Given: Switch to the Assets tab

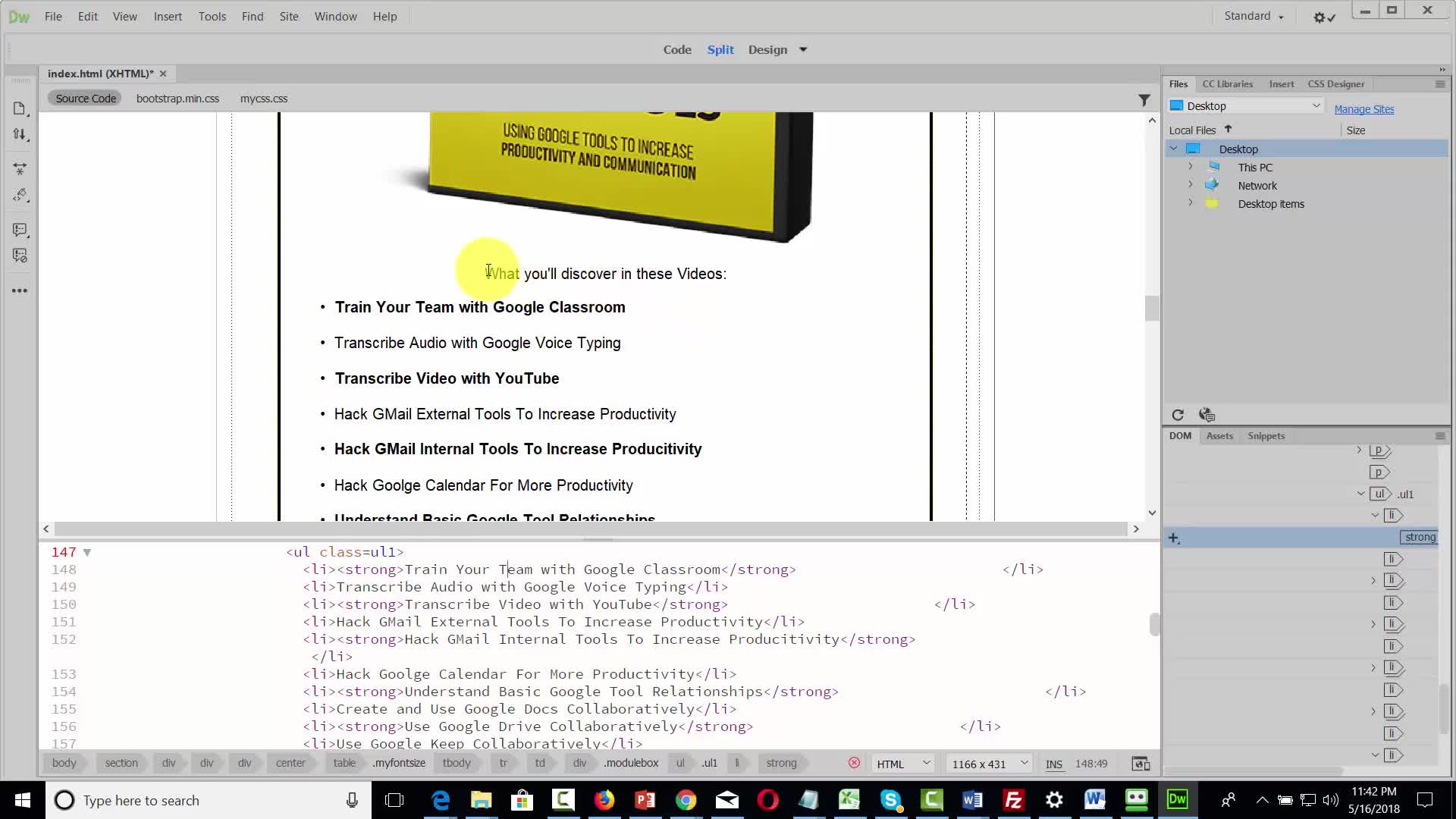Looking at the screenshot, I should (x=1219, y=436).
